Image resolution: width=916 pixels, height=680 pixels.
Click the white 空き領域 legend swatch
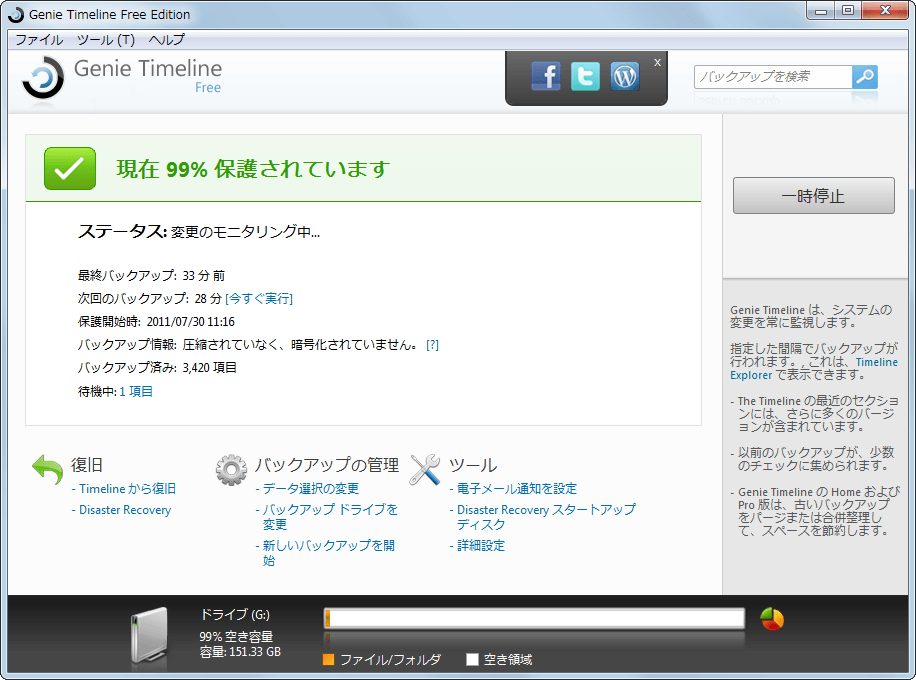click(x=472, y=660)
